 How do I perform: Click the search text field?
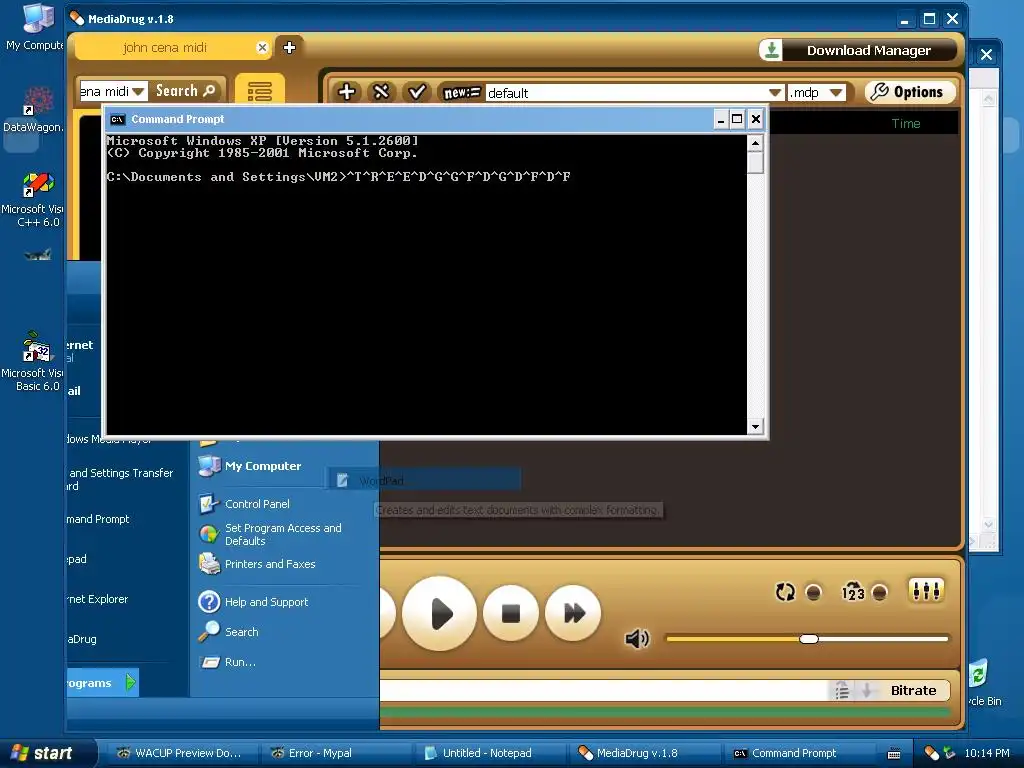click(105, 91)
